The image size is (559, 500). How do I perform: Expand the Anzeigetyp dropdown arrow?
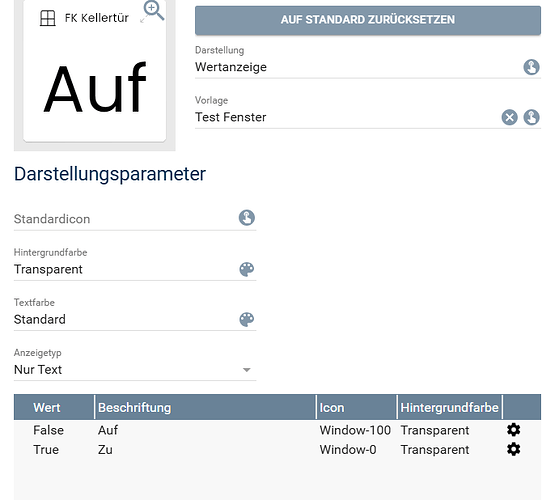coord(246,370)
